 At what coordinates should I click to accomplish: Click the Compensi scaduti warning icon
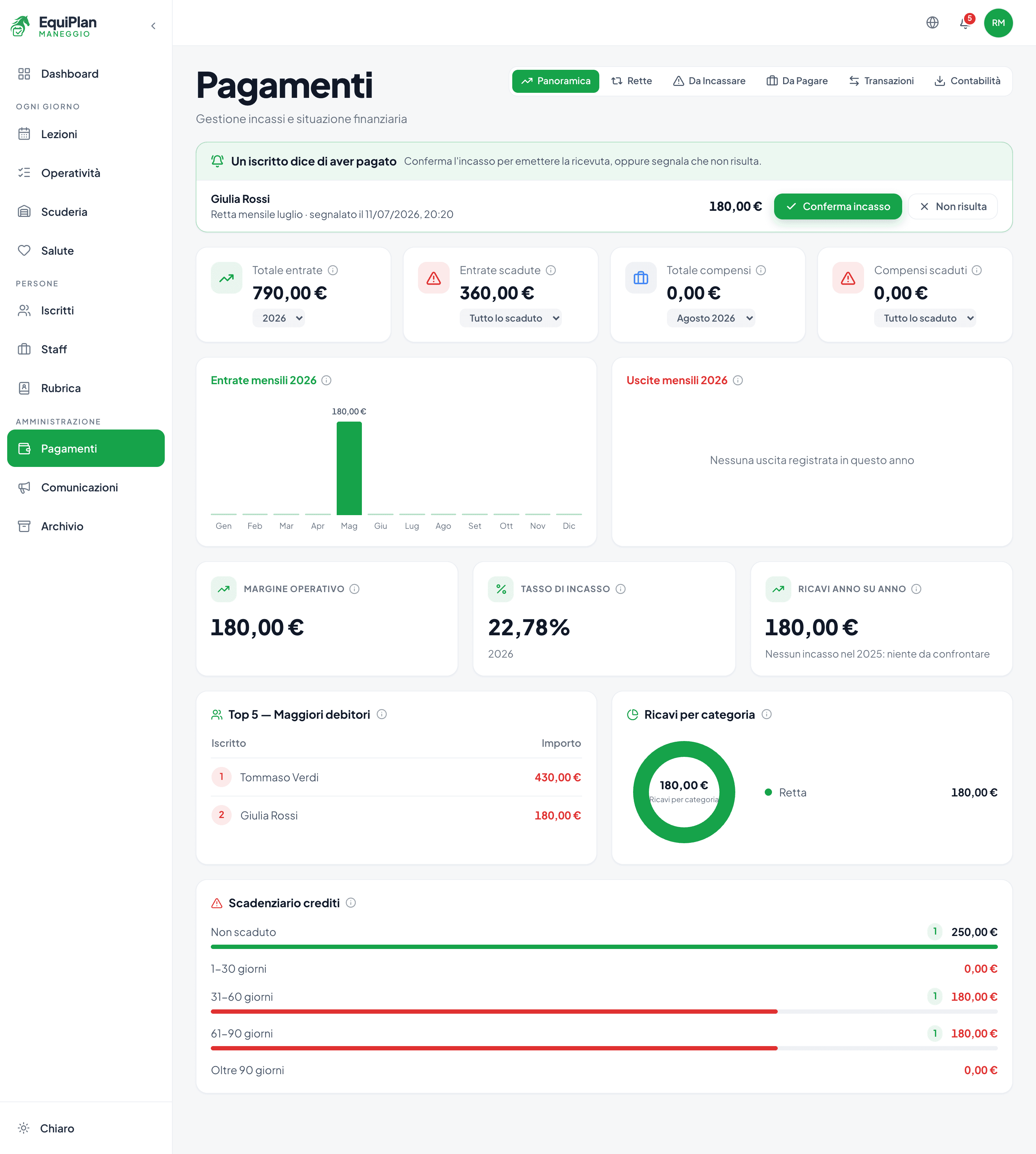tap(848, 278)
